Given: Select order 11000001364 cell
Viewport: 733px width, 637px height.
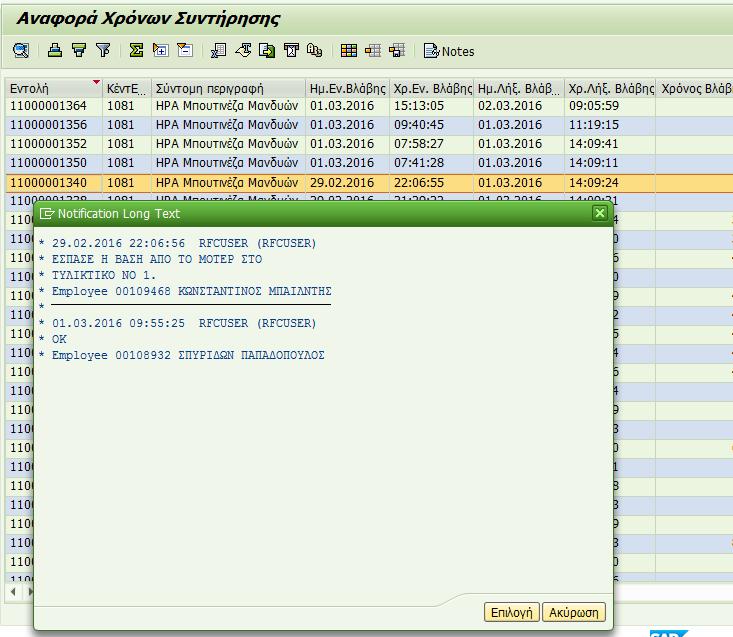Looking at the screenshot, I should pyautogui.click(x=54, y=106).
